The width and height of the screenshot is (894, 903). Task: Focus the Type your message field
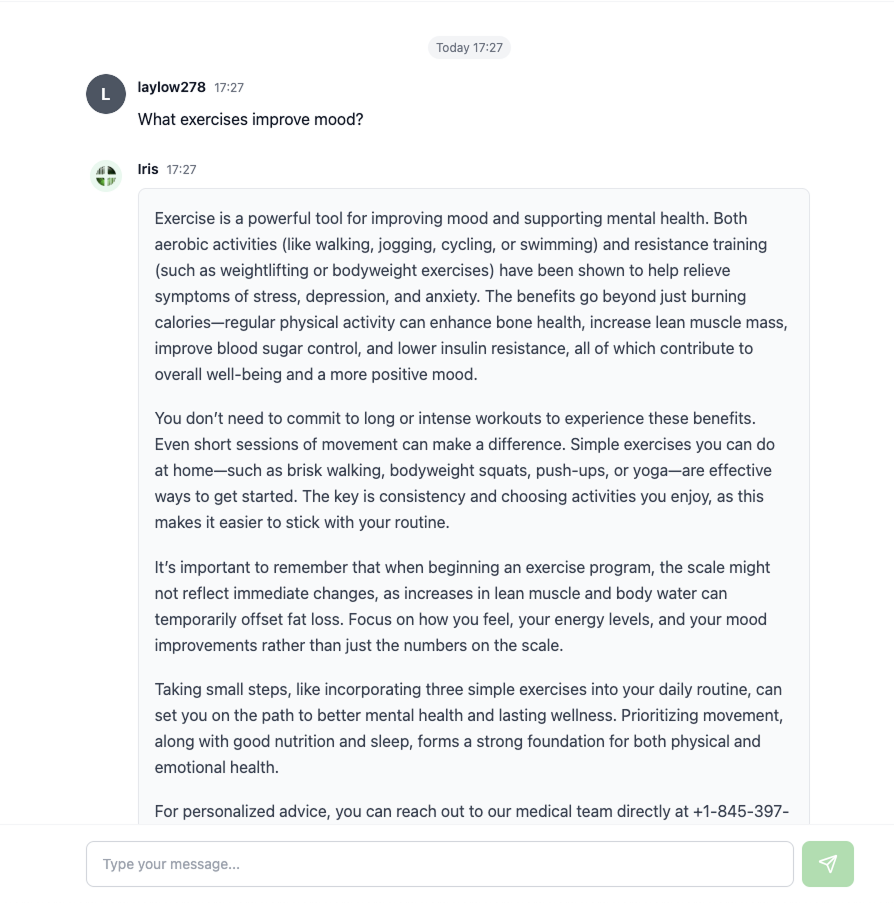tap(440, 863)
